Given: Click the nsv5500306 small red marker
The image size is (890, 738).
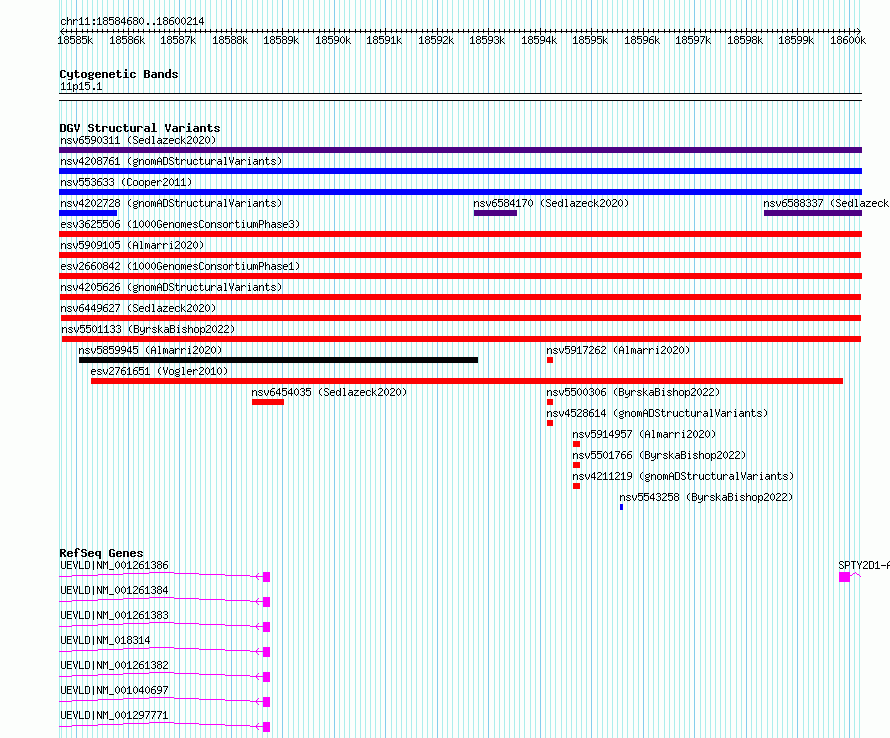Looking at the screenshot, I should tap(550, 402).
